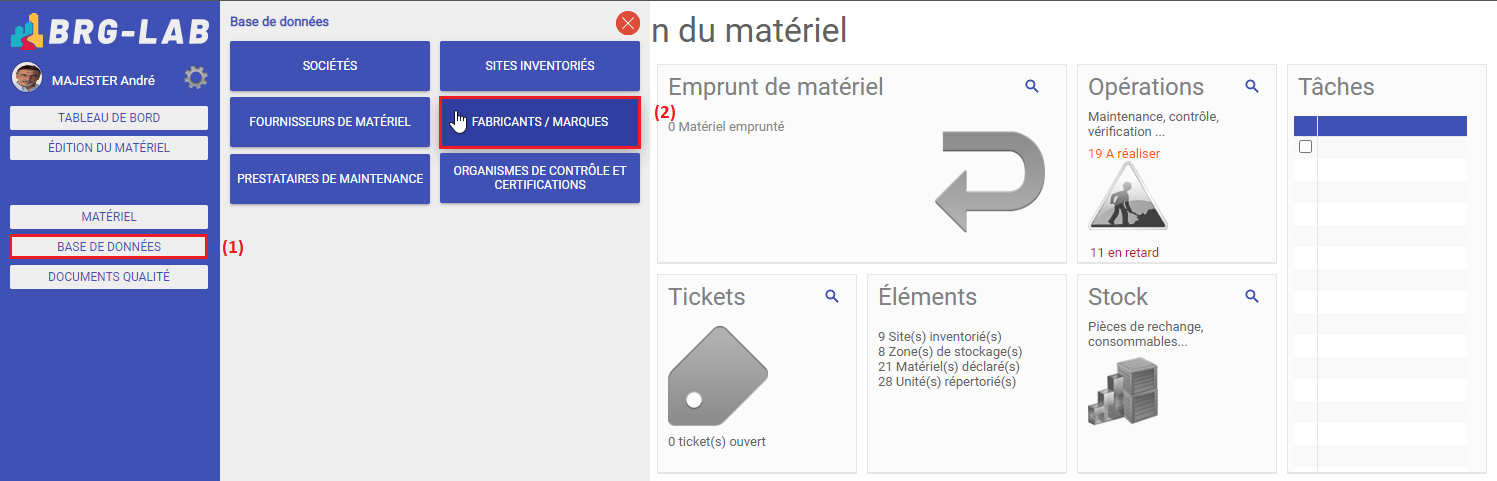Image resolution: width=1497 pixels, height=481 pixels.
Task: Click the Stock search magnifier icon
Action: click(x=1251, y=296)
